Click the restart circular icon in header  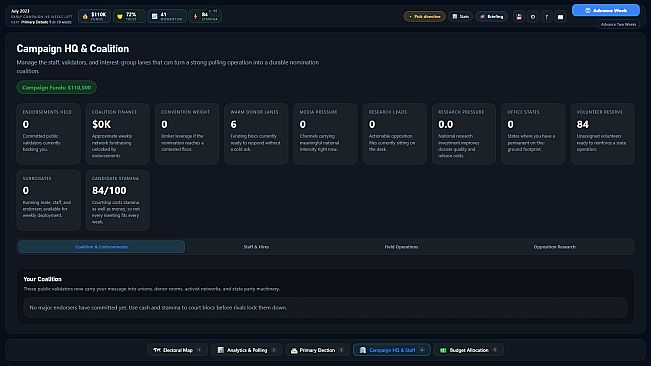[x=533, y=17]
